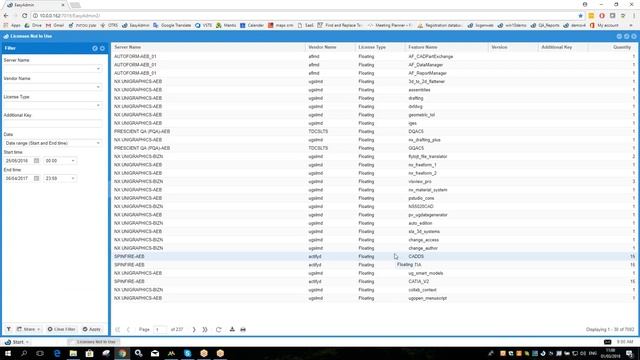Open the Date range type dropdown

click(x=98, y=143)
